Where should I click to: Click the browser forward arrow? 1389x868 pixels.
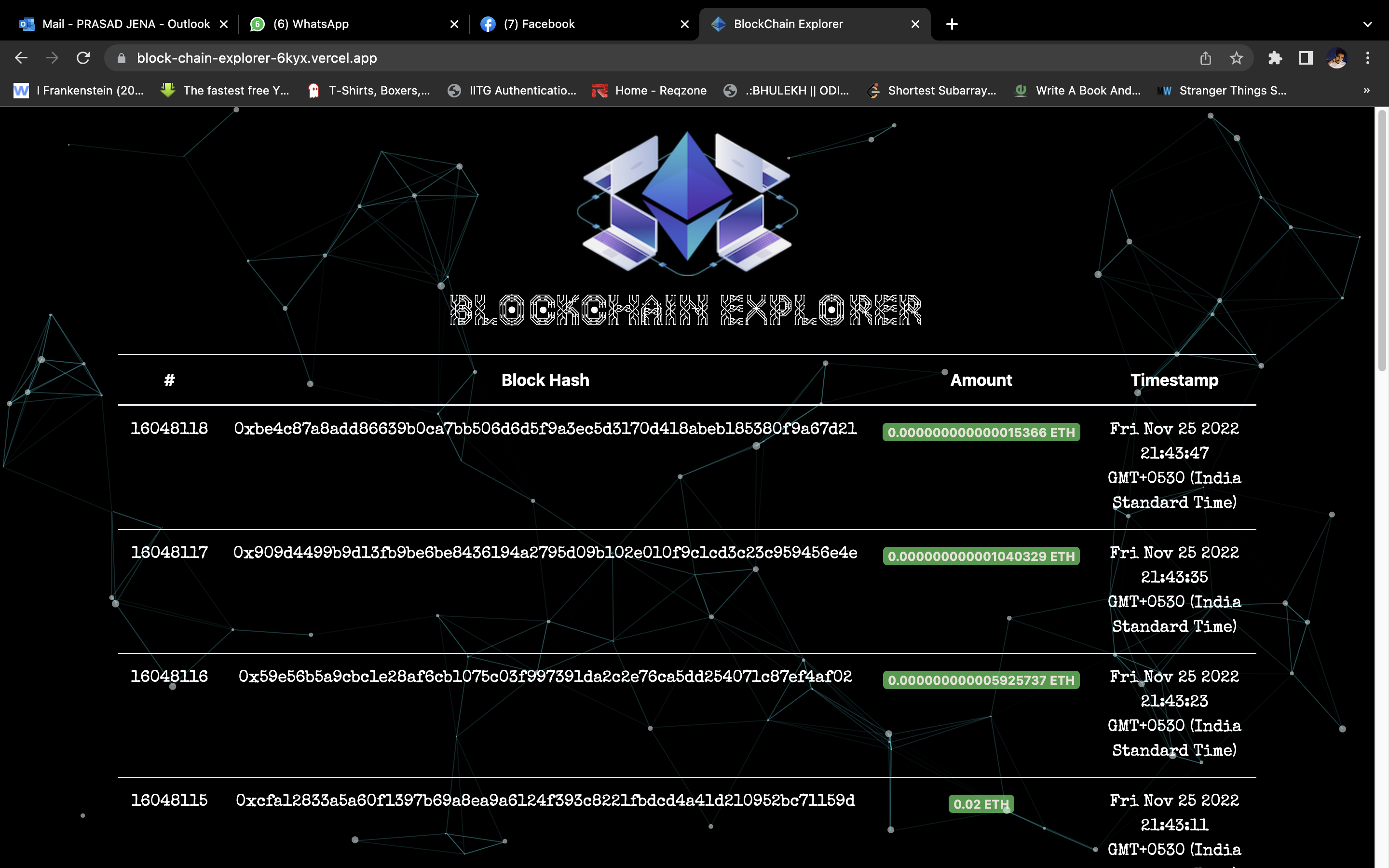click(x=52, y=58)
